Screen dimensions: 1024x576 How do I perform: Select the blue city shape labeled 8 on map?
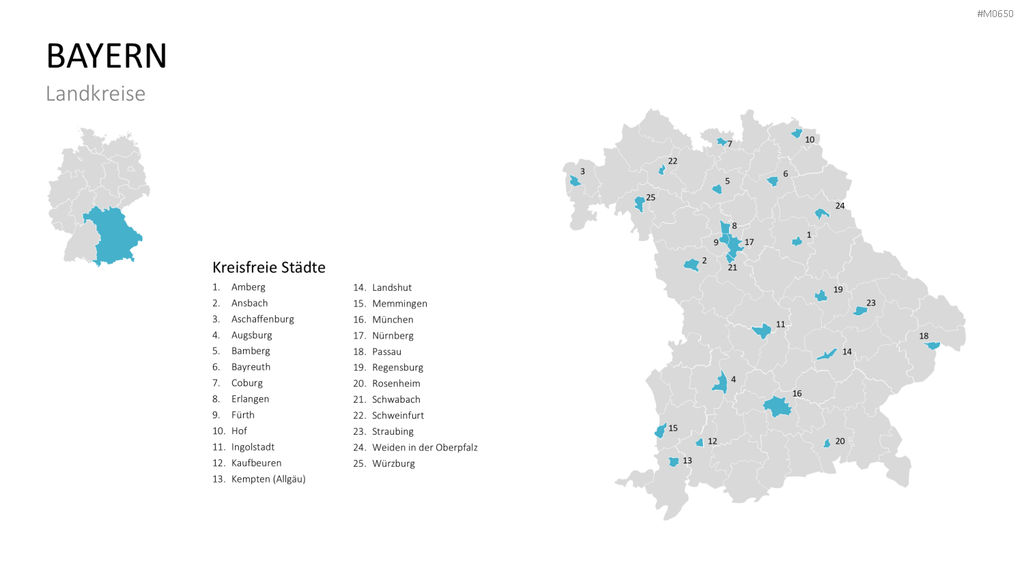[x=725, y=228]
